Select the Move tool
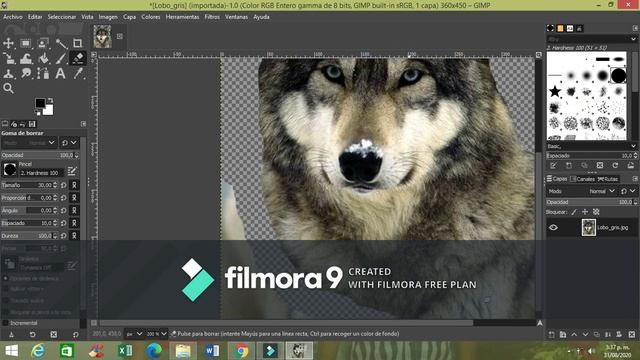 tap(9, 43)
